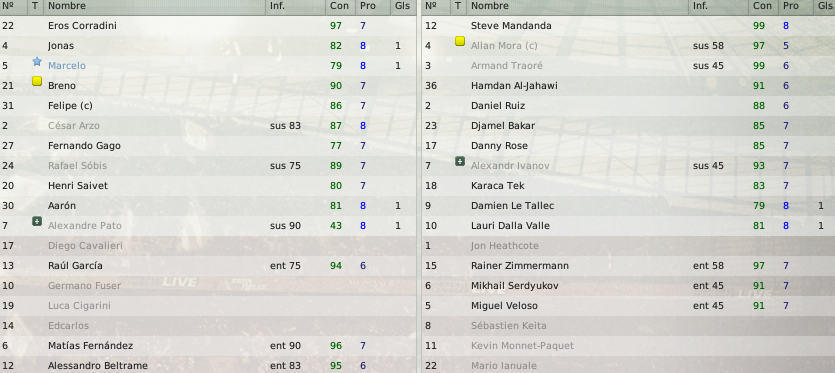Click the blue star icon beside Marcelo

click(x=37, y=62)
